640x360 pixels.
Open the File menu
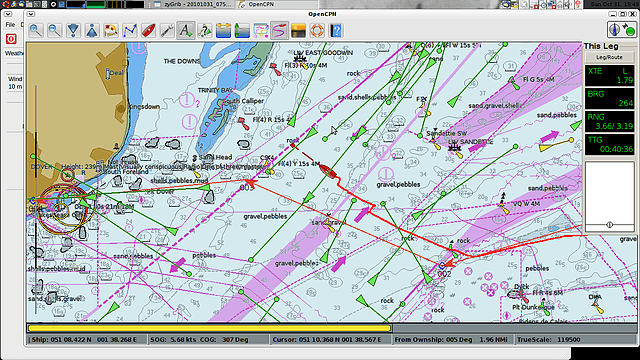coord(10,25)
